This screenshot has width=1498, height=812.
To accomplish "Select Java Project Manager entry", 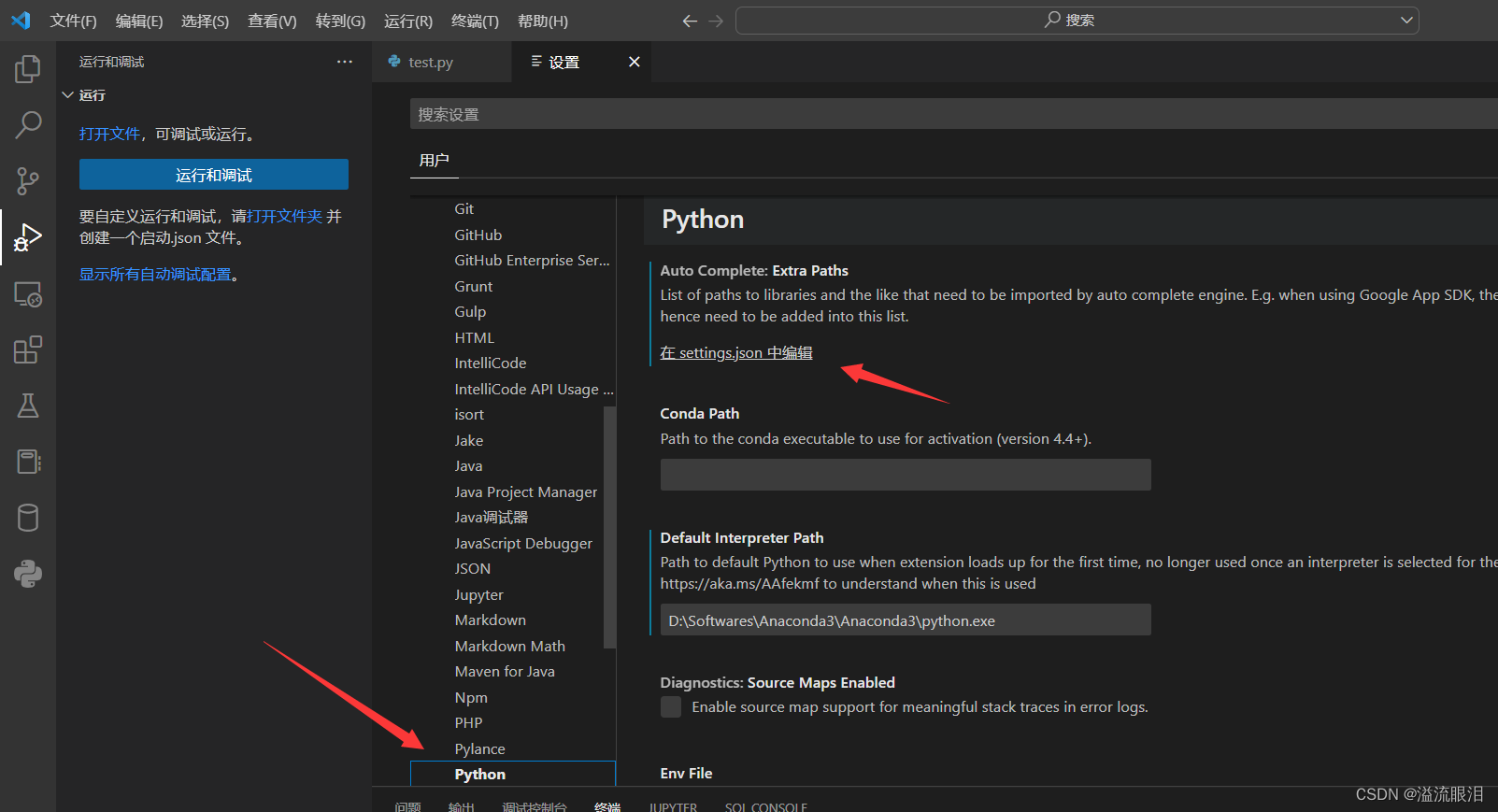I will pos(526,491).
